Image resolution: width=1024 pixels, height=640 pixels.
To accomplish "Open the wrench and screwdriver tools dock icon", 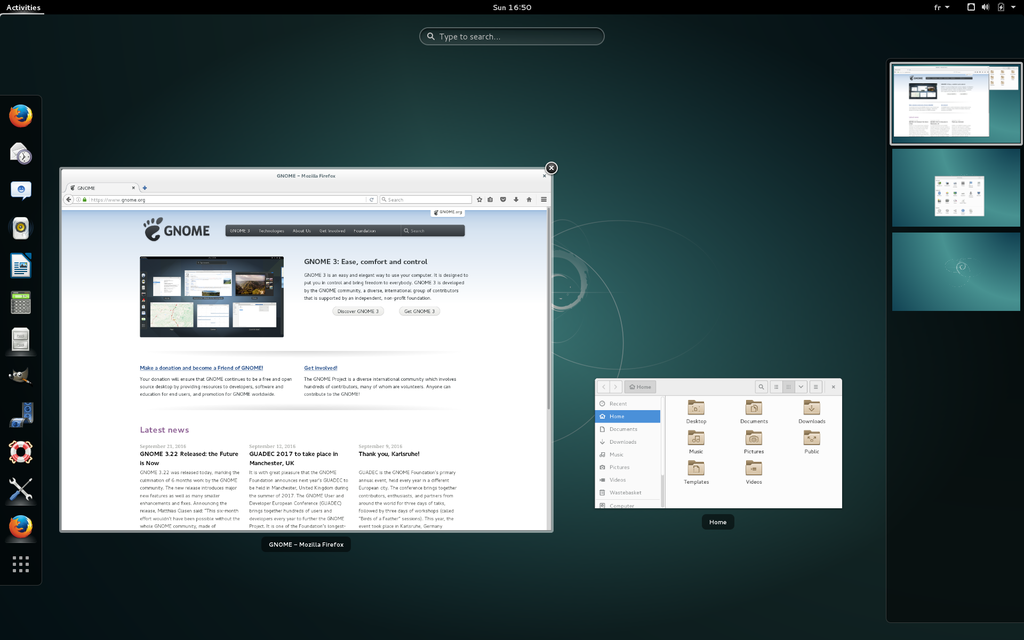I will click(21, 489).
